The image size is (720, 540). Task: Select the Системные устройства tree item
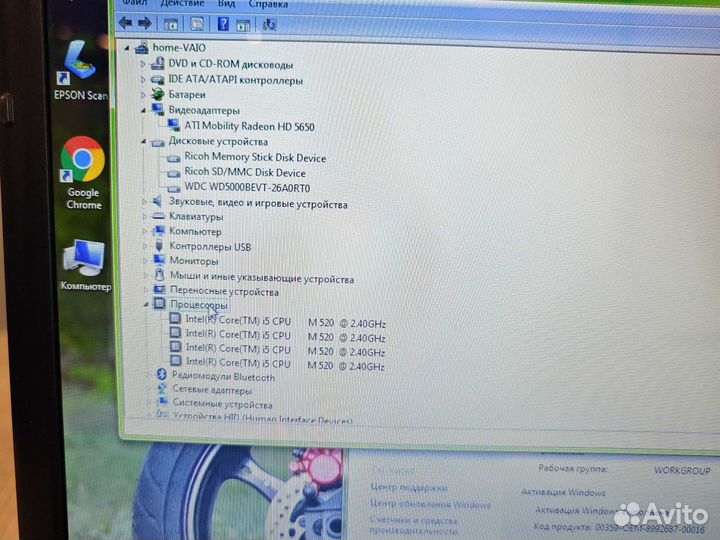[222, 405]
